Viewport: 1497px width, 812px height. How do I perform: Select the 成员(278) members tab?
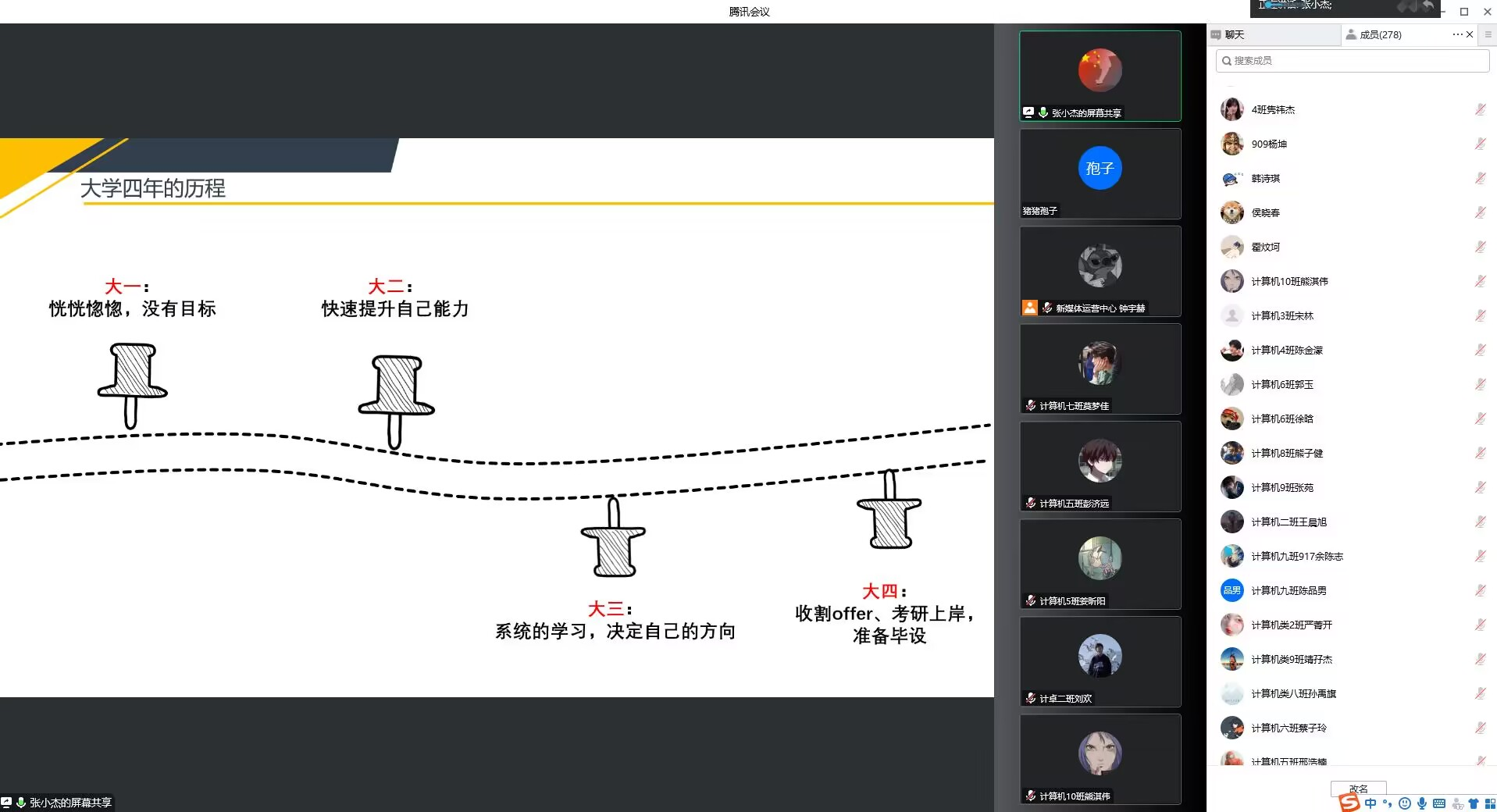[1379, 34]
